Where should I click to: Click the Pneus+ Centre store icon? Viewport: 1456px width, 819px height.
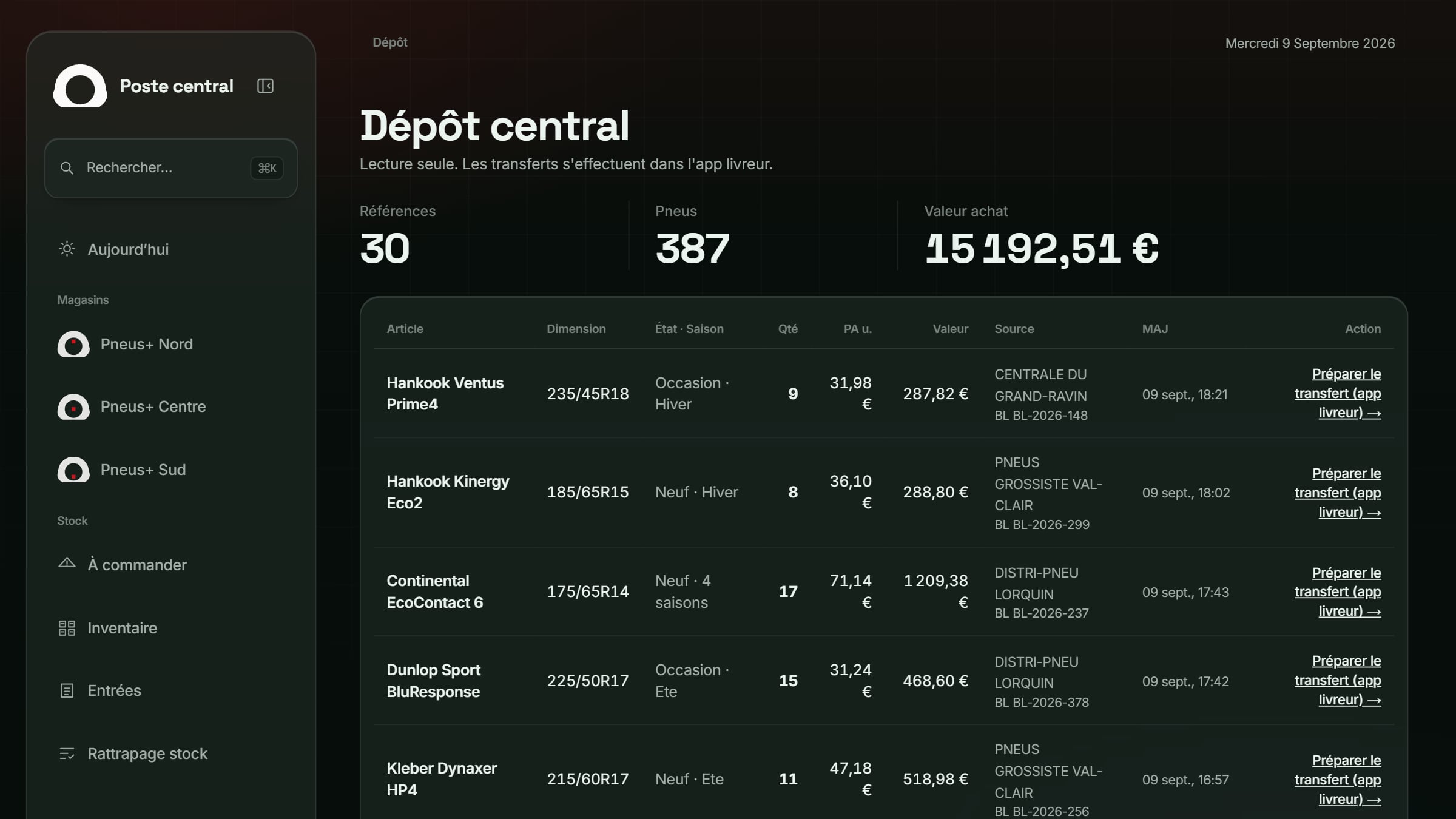73,407
